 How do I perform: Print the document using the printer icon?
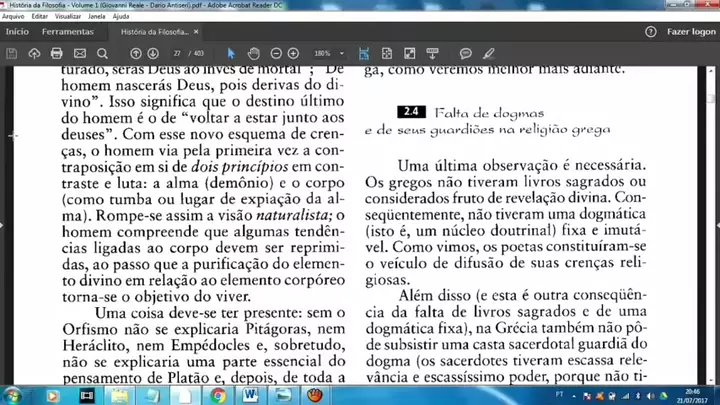click(x=57, y=53)
